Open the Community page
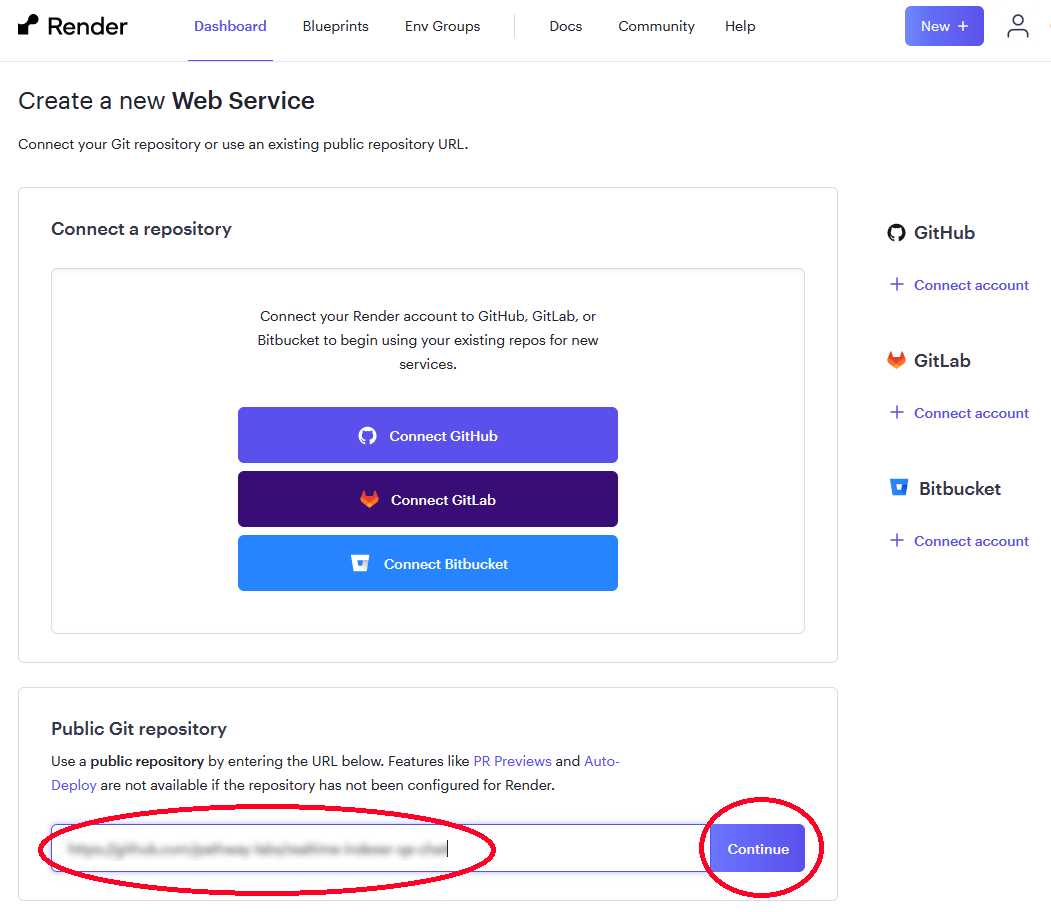Image resolution: width=1051 pixels, height=912 pixels. pos(656,26)
